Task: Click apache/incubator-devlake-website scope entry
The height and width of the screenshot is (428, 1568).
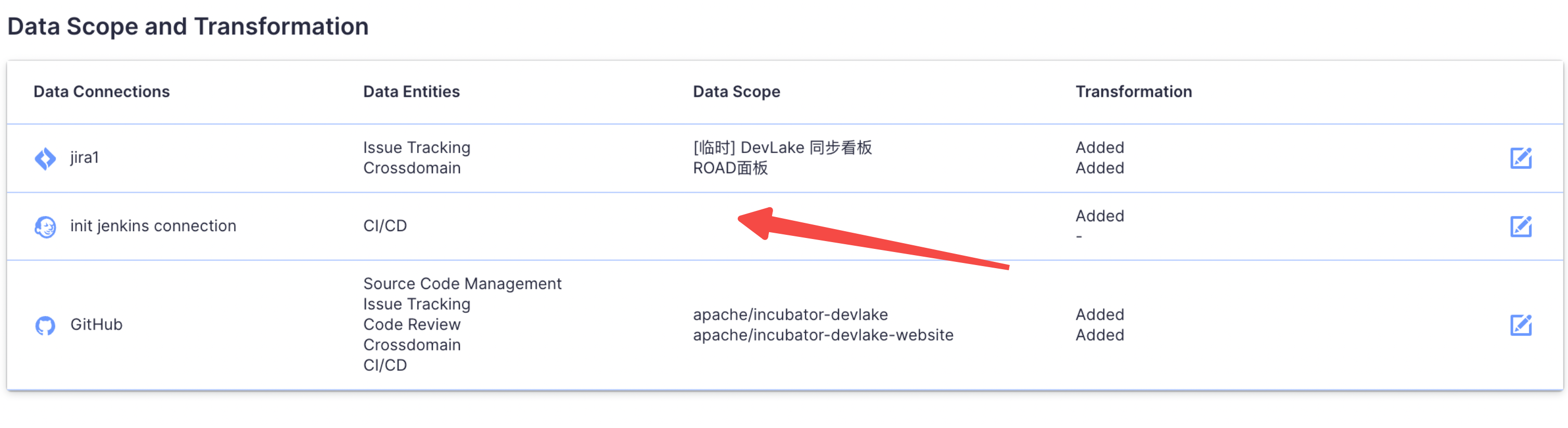Action: (822, 334)
